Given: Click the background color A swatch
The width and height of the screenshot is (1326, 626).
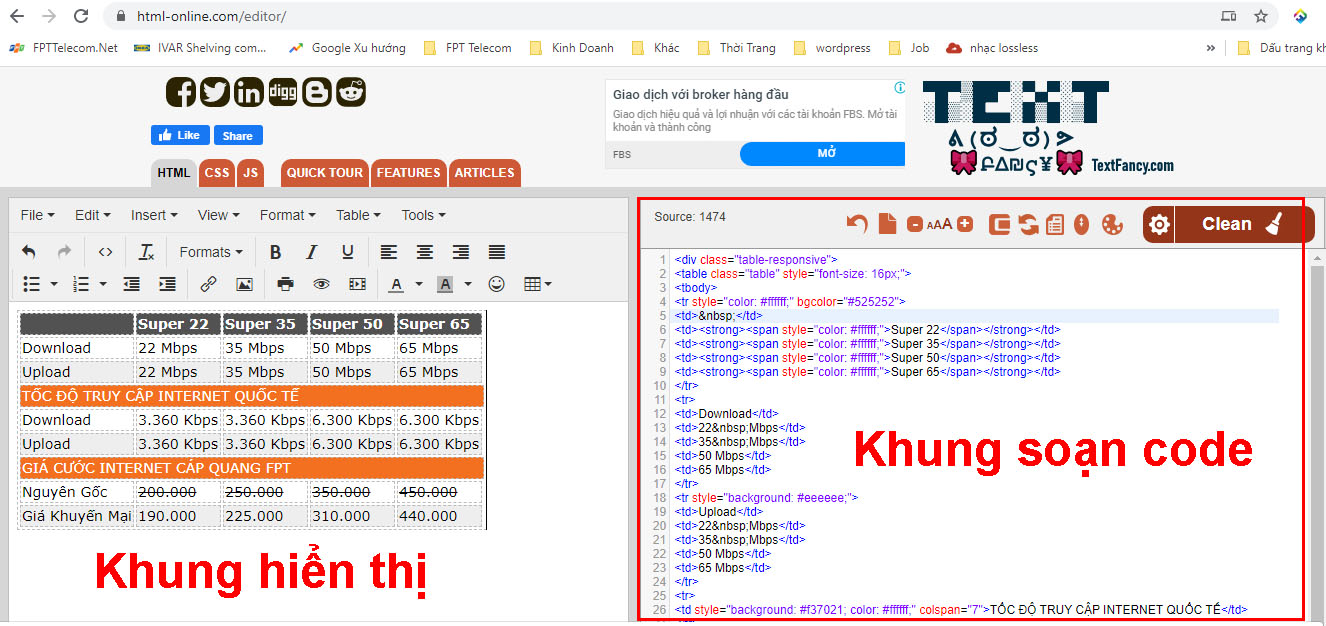Looking at the screenshot, I should tap(444, 284).
